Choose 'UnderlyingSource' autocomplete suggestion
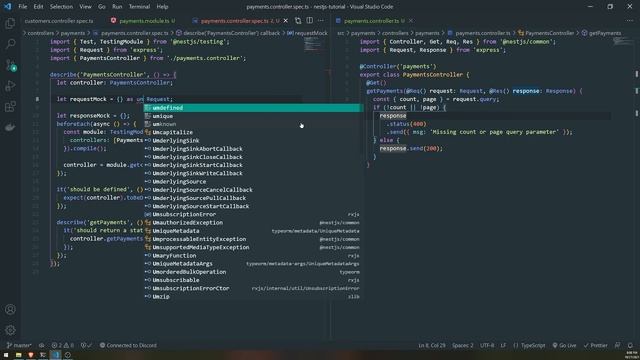Image resolution: width=640 pixels, height=360 pixels. pyautogui.click(x=252, y=182)
